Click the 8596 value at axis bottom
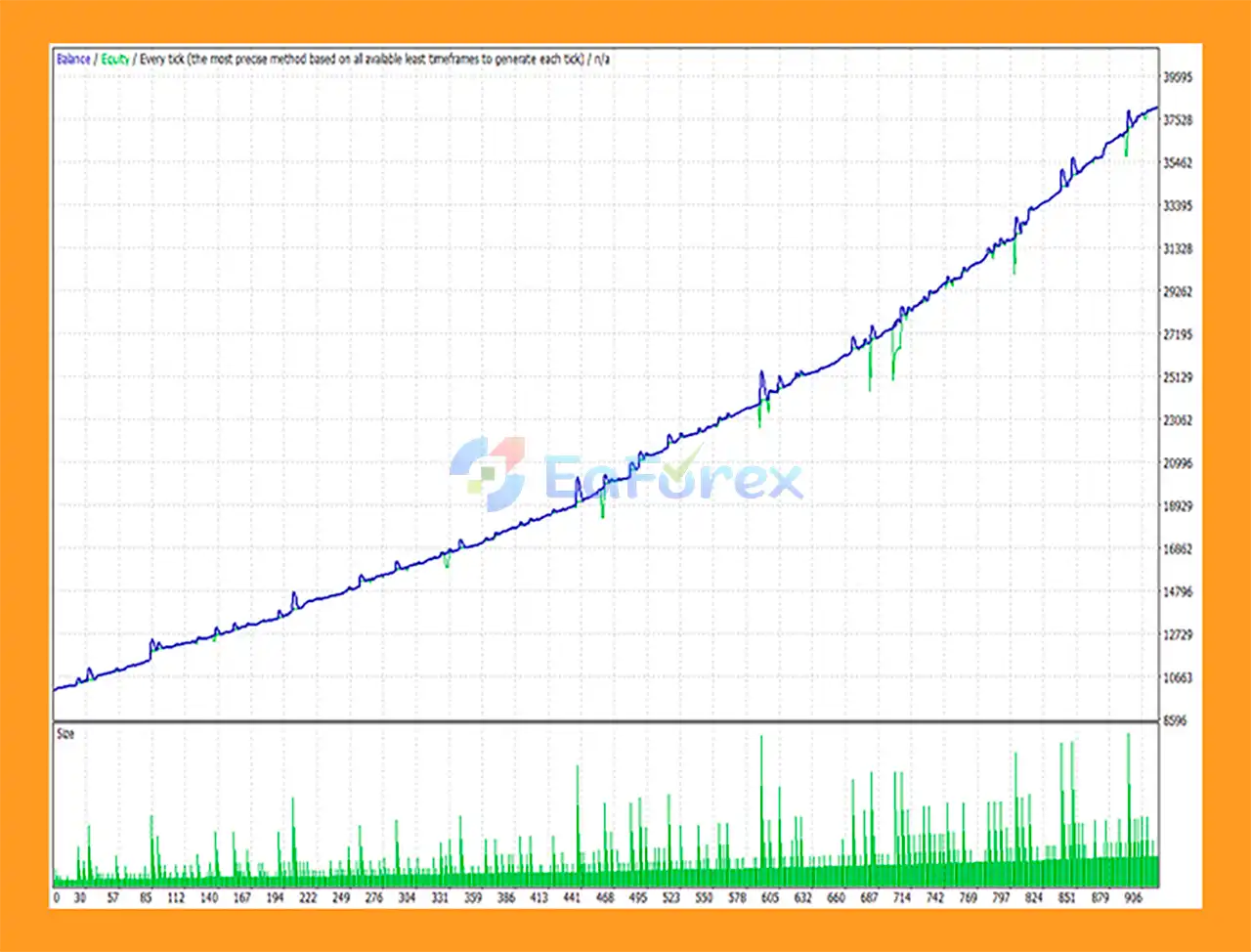Viewport: 1251px width, 952px height. pos(1174,720)
